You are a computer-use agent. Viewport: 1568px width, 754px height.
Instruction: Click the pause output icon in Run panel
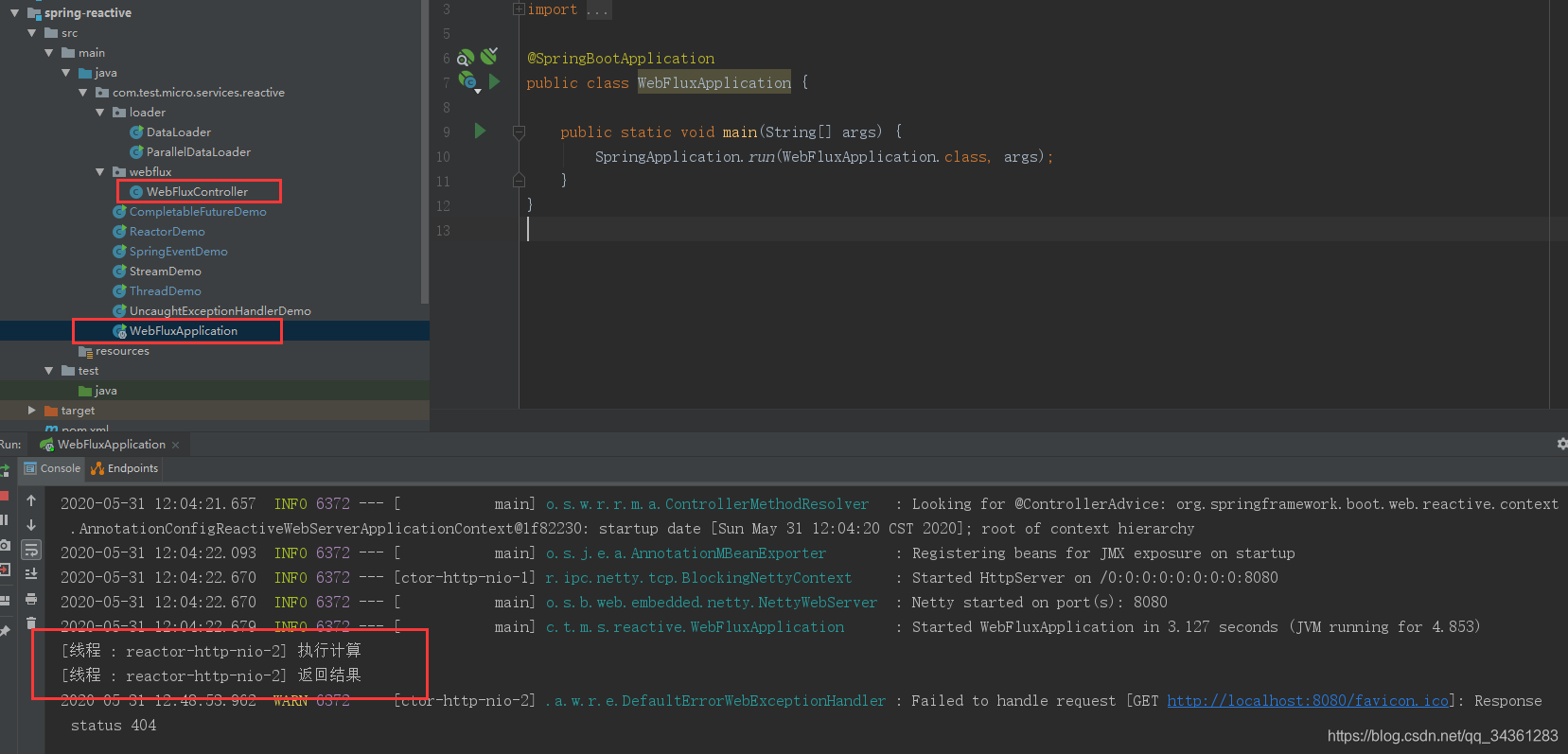(4, 520)
